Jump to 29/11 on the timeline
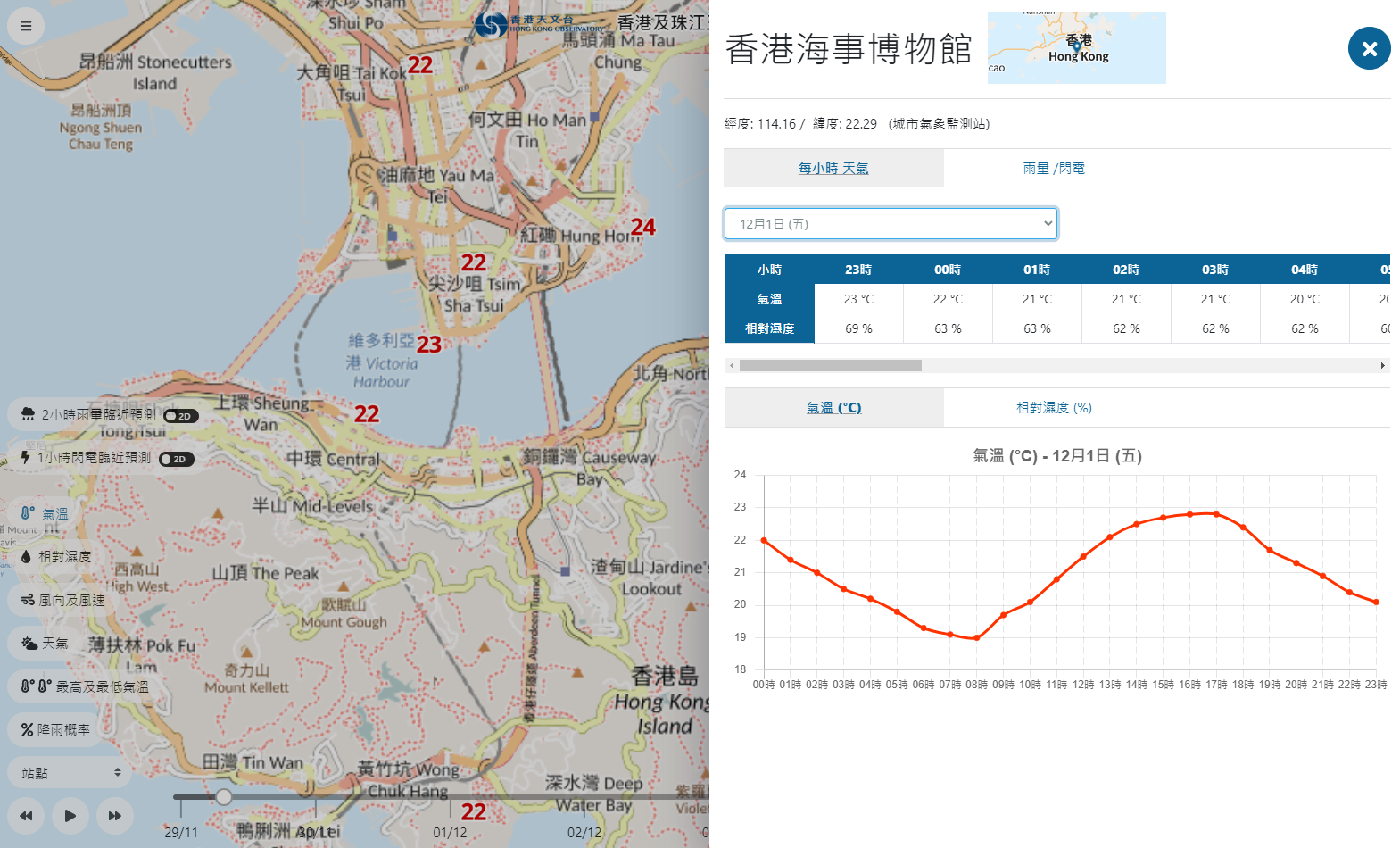 click(x=181, y=832)
